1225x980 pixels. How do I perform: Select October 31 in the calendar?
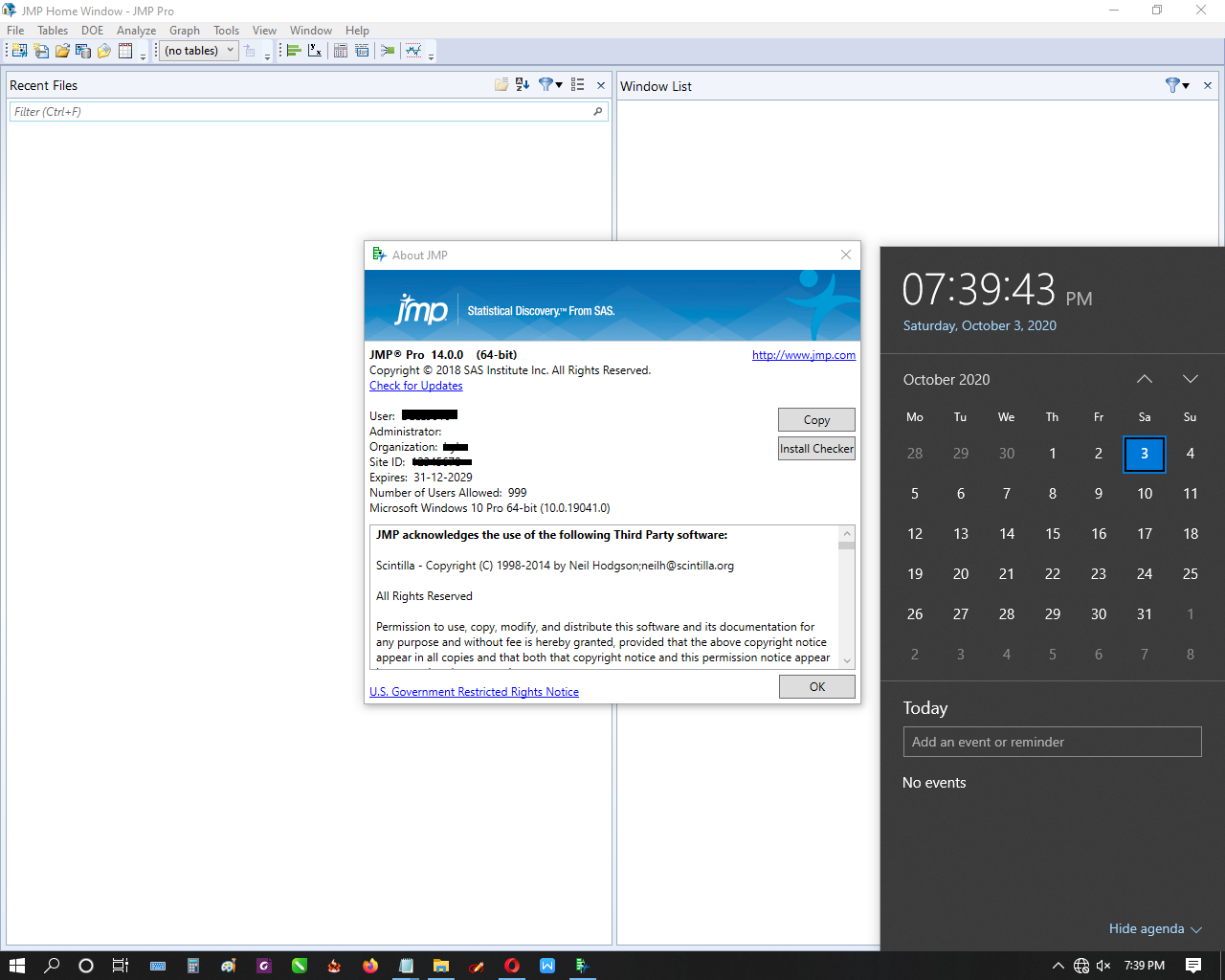point(1145,614)
